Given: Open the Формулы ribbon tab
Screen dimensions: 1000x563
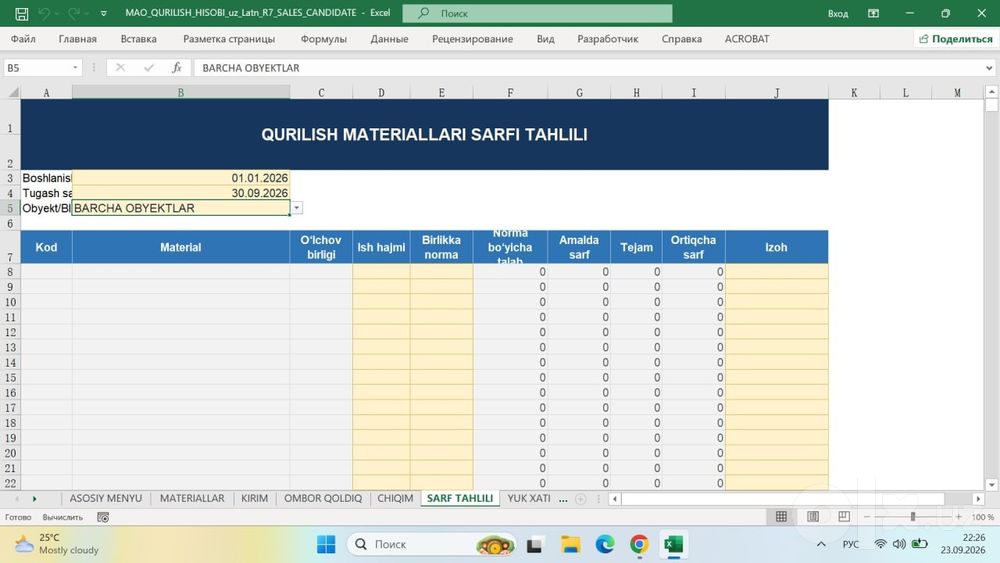Looking at the screenshot, I should (x=323, y=39).
